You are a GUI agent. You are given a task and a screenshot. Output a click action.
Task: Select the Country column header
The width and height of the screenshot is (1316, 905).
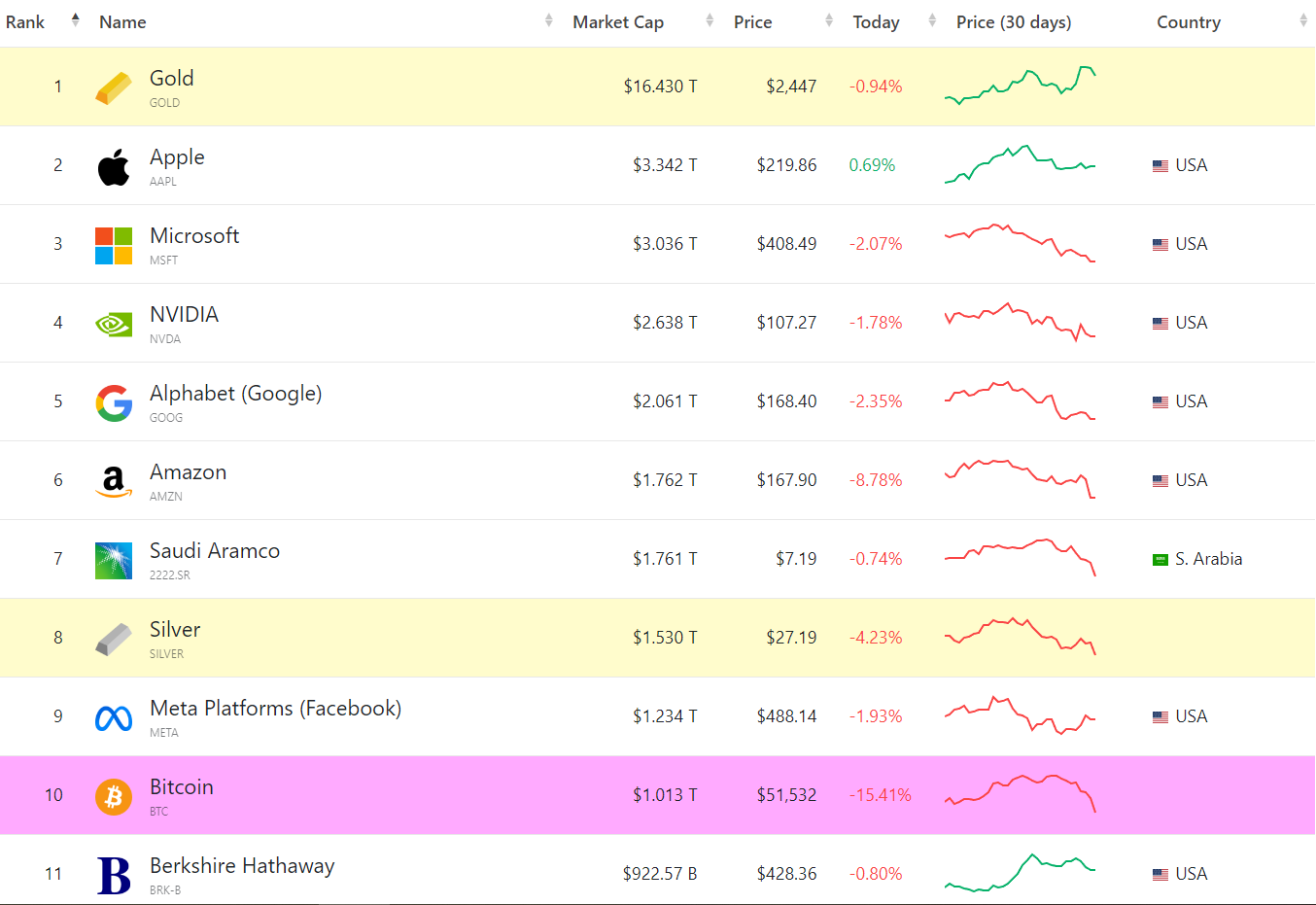[x=1188, y=21]
